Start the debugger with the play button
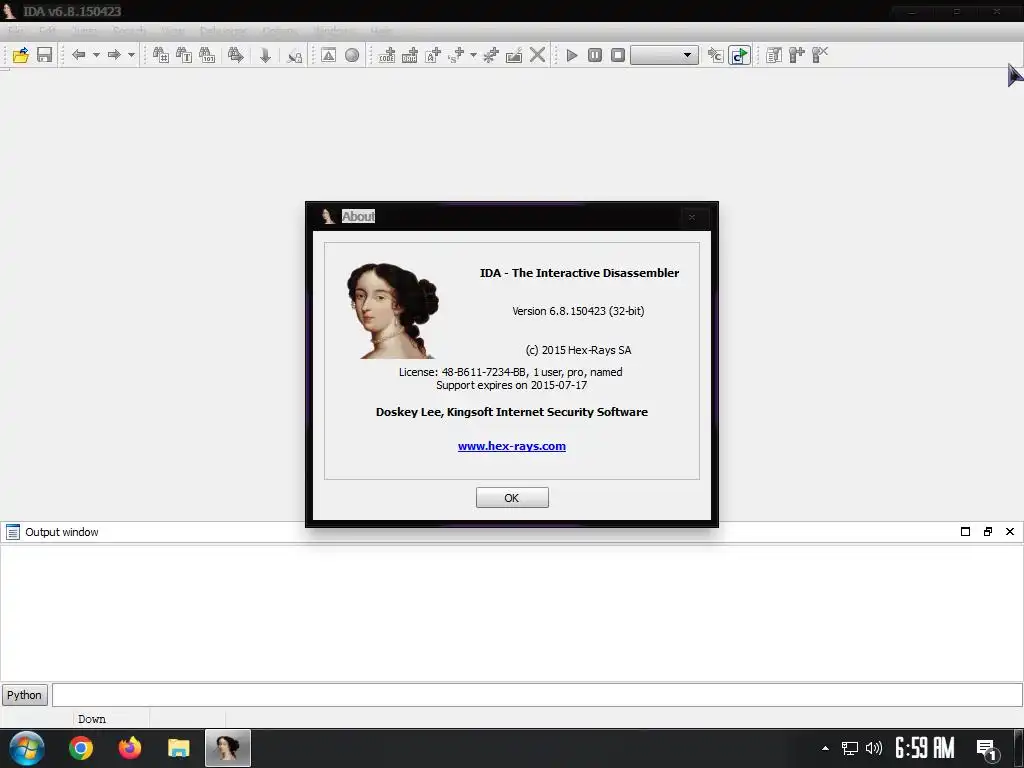 (571, 55)
